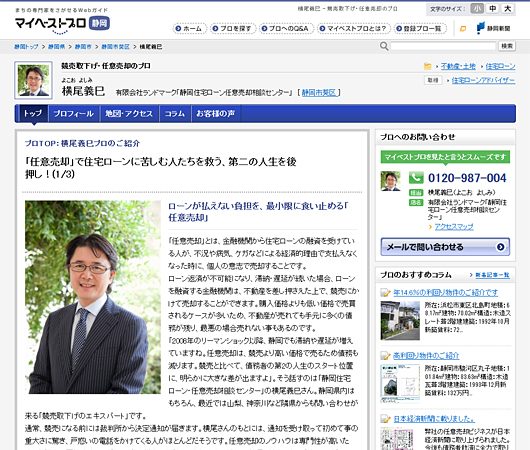The image size is (530, 450).
Task: Click the 不動産・土地 category link
Action: (x=458, y=66)
